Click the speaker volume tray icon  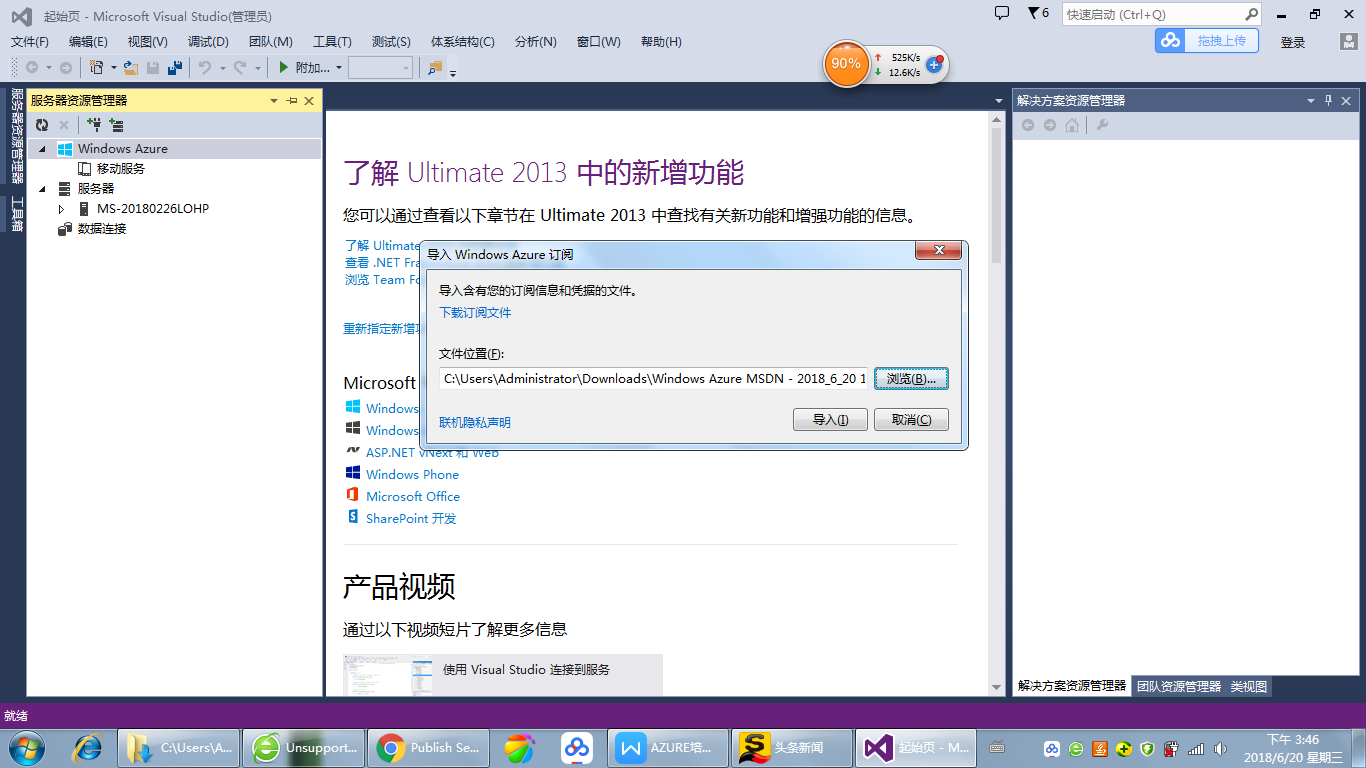(1219, 748)
